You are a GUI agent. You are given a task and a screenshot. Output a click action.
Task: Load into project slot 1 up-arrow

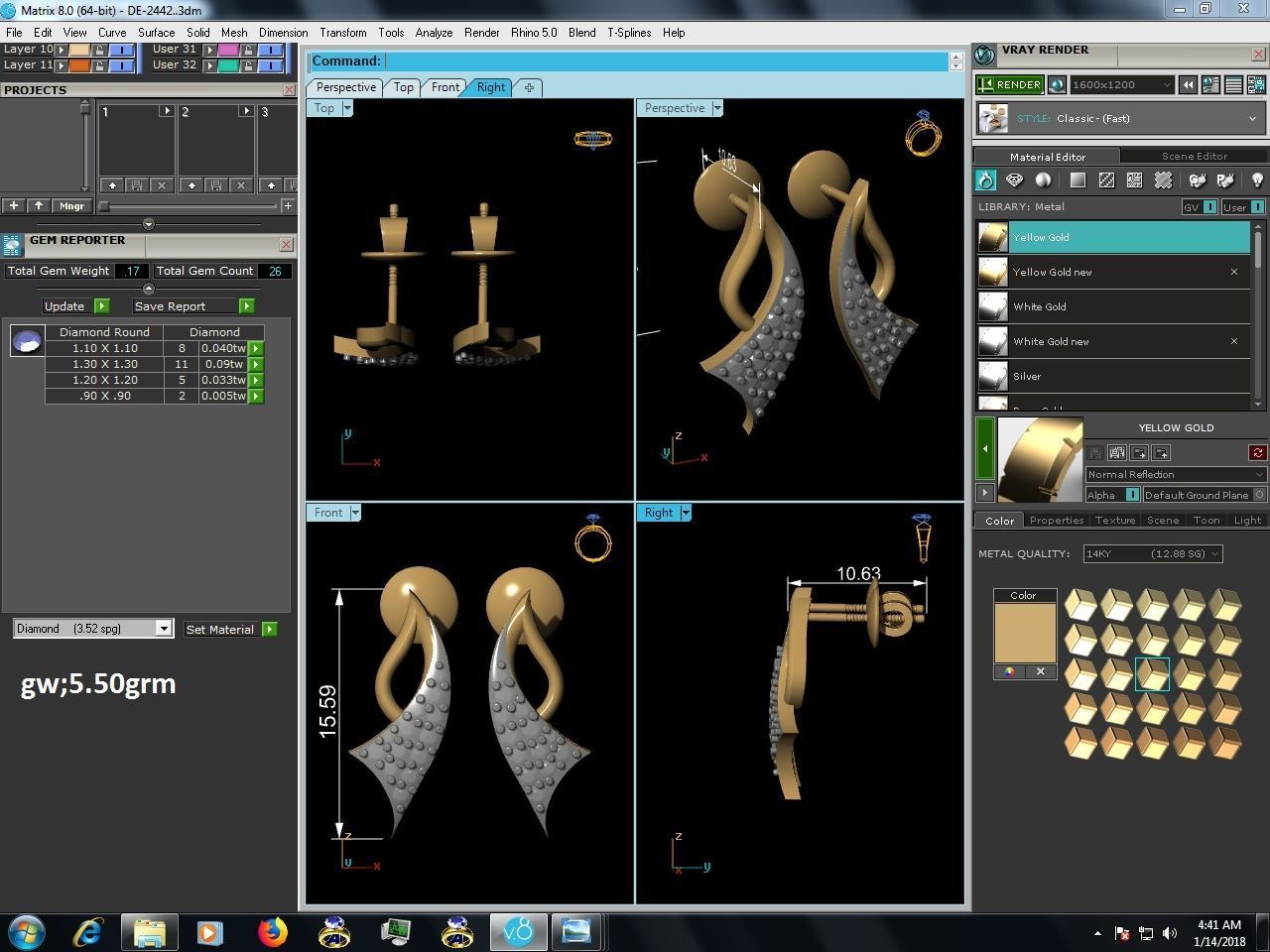pyautogui.click(x=112, y=185)
